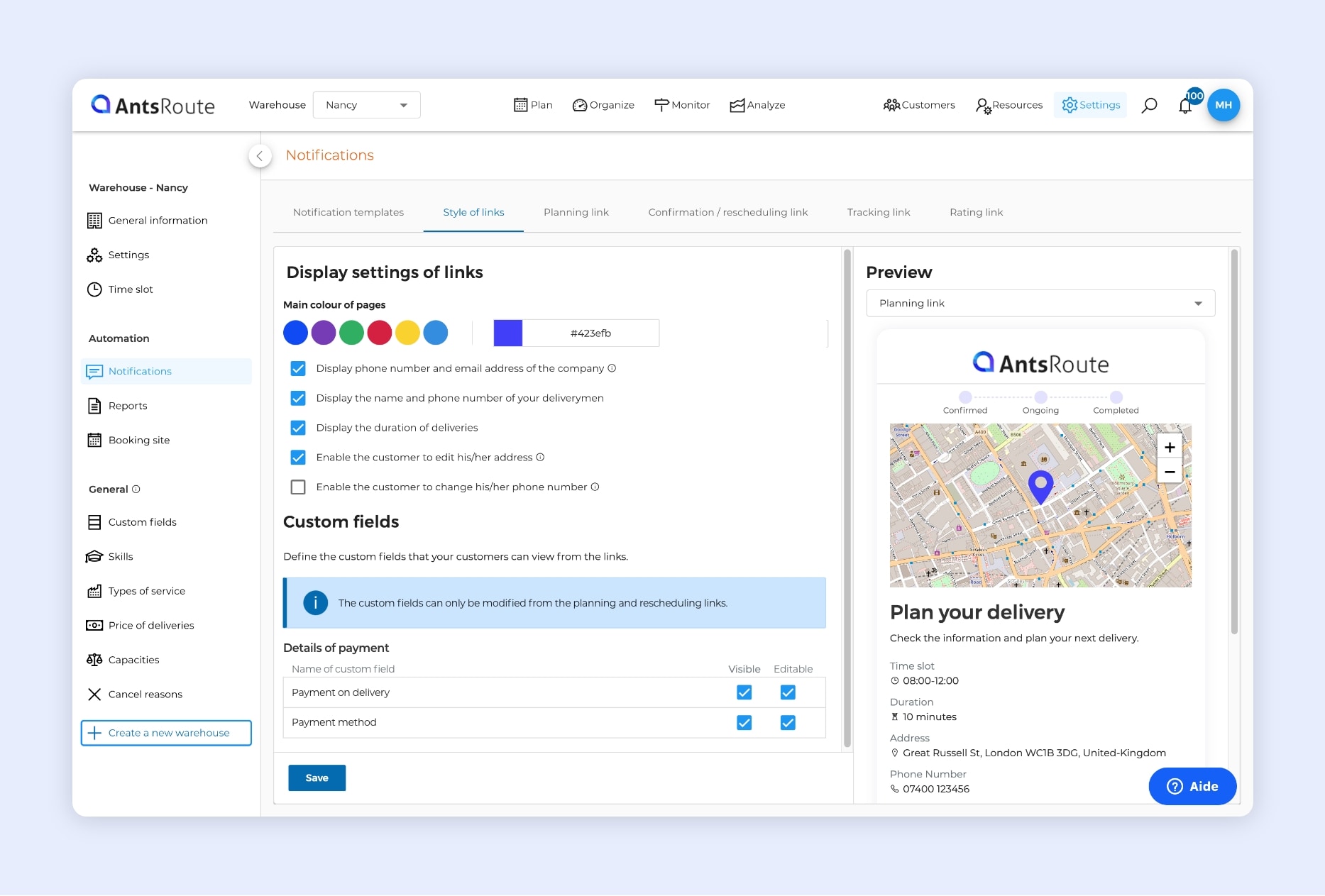Open the Notification templates tab
Screen dimensions: 1325x896
pos(348,212)
